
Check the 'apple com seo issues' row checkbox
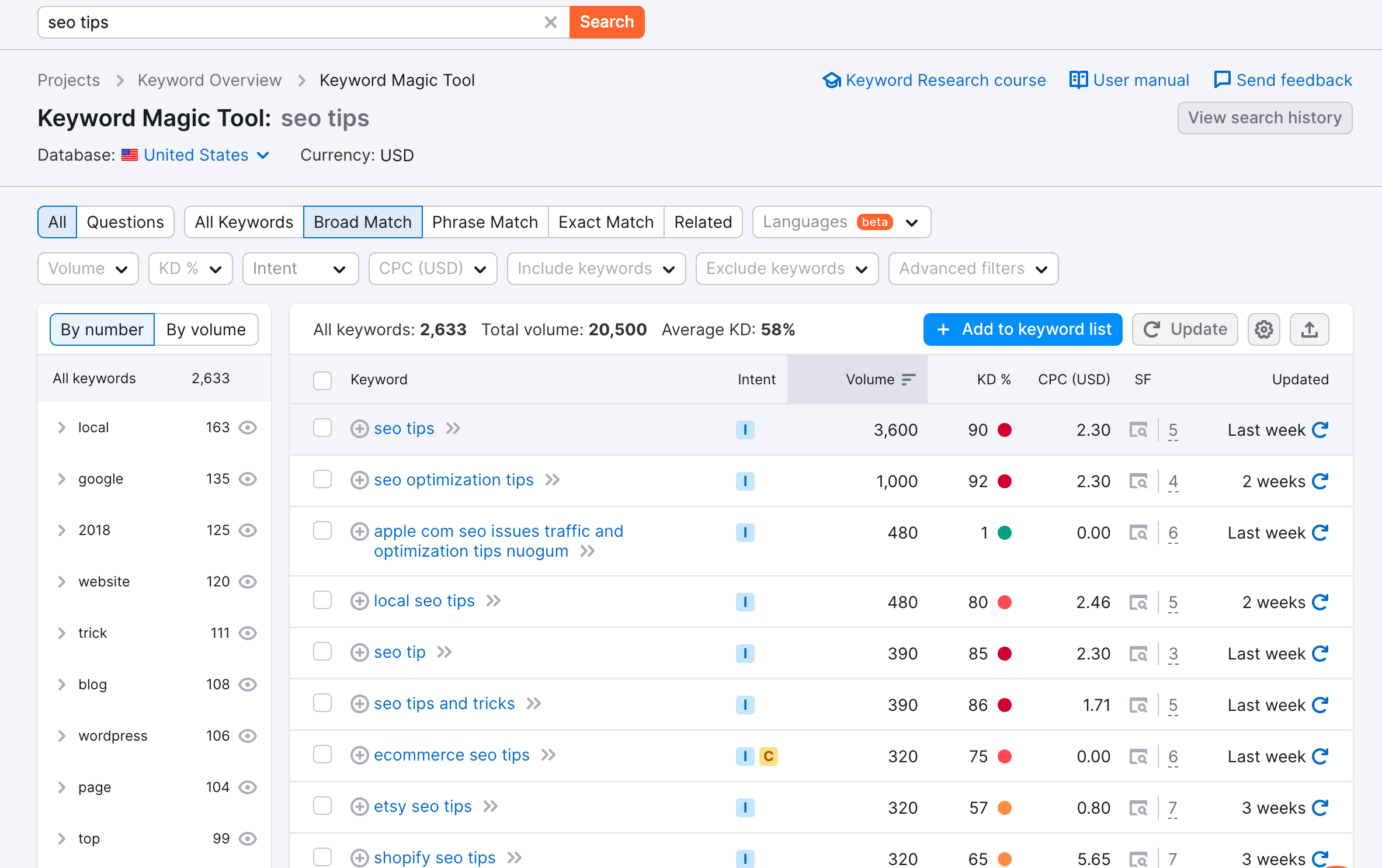click(x=322, y=530)
